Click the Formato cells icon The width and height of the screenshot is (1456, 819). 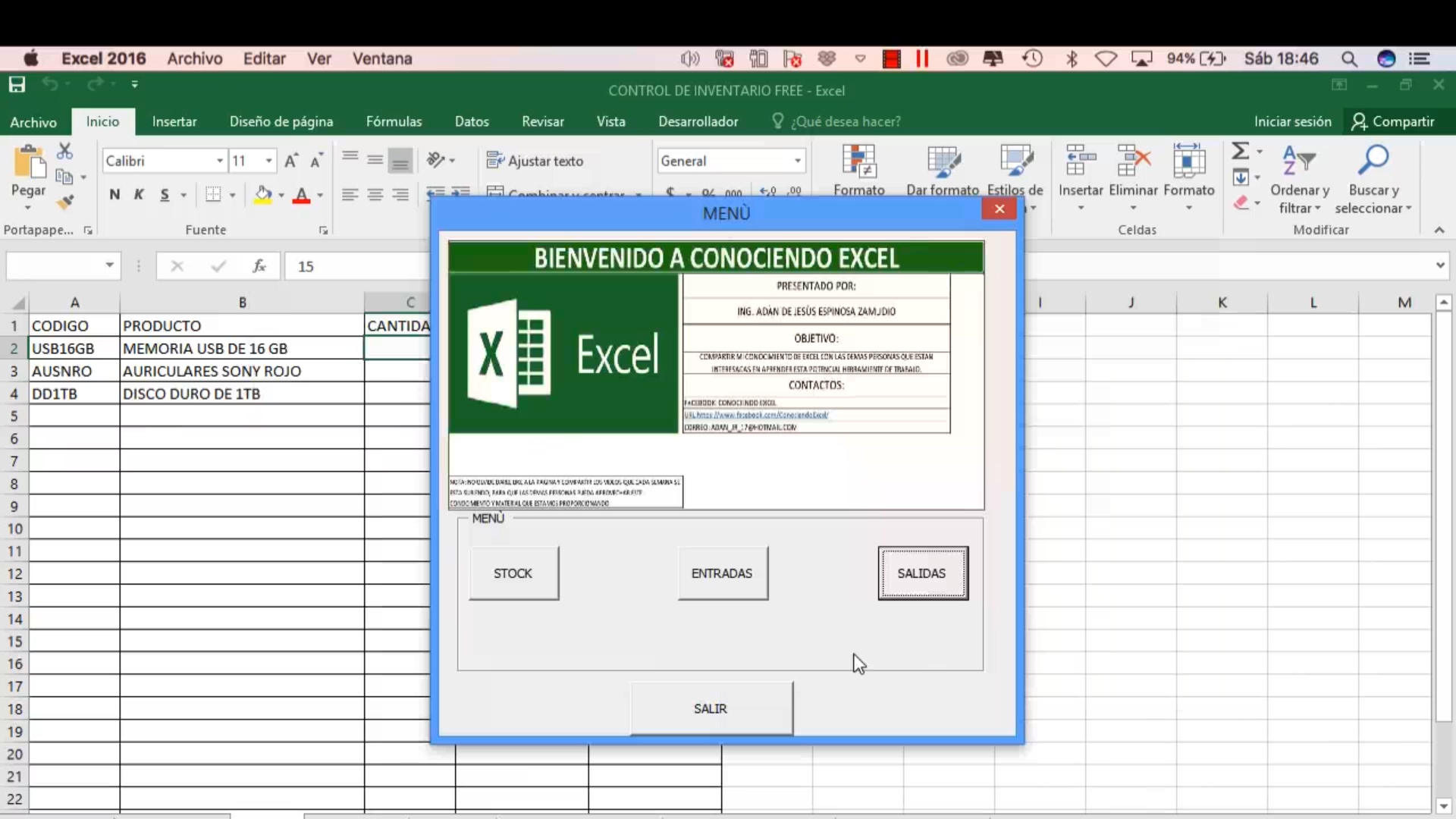1188,160
